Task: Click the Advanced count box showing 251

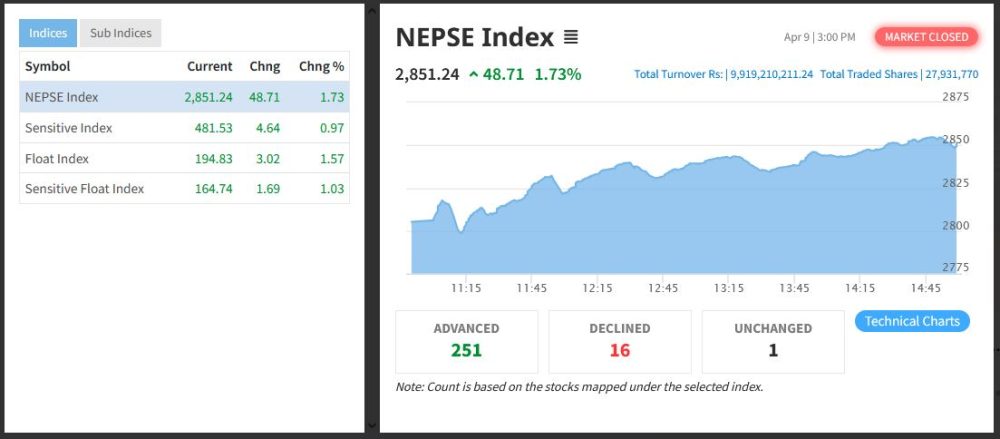Action: [466, 340]
